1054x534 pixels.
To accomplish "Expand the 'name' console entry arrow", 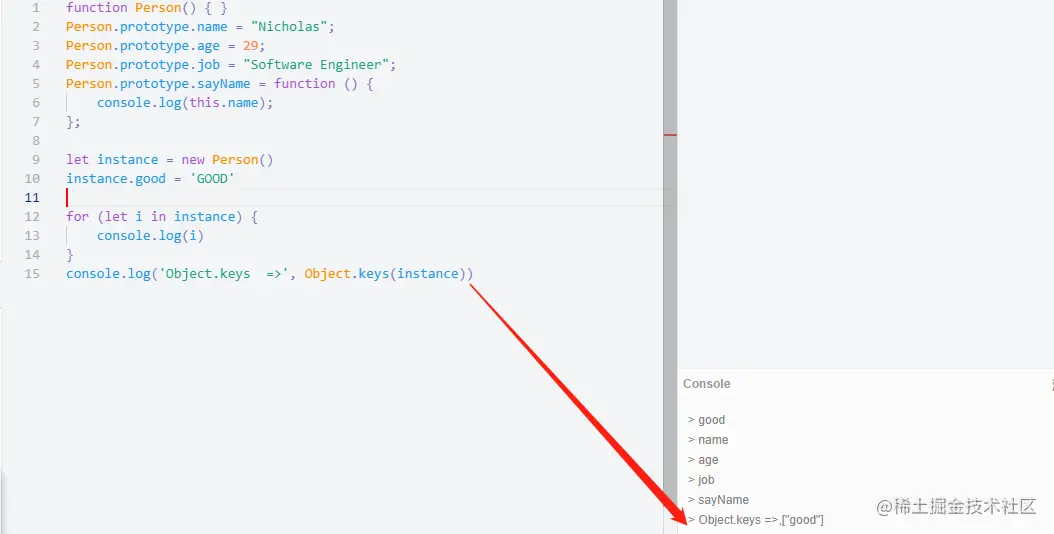I will 691,440.
